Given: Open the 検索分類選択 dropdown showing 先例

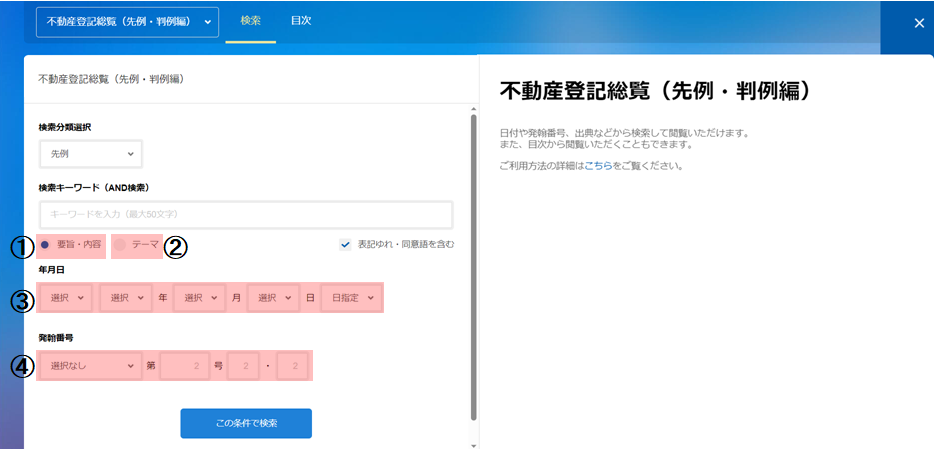Looking at the screenshot, I should click(91, 154).
